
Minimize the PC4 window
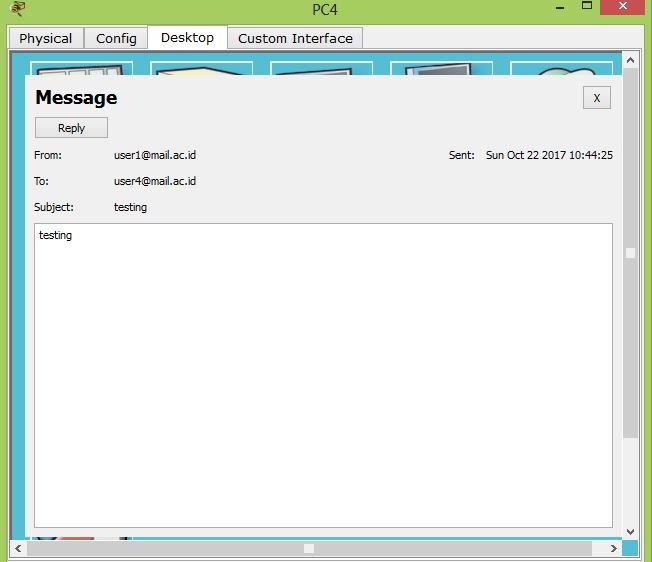[560, 7]
